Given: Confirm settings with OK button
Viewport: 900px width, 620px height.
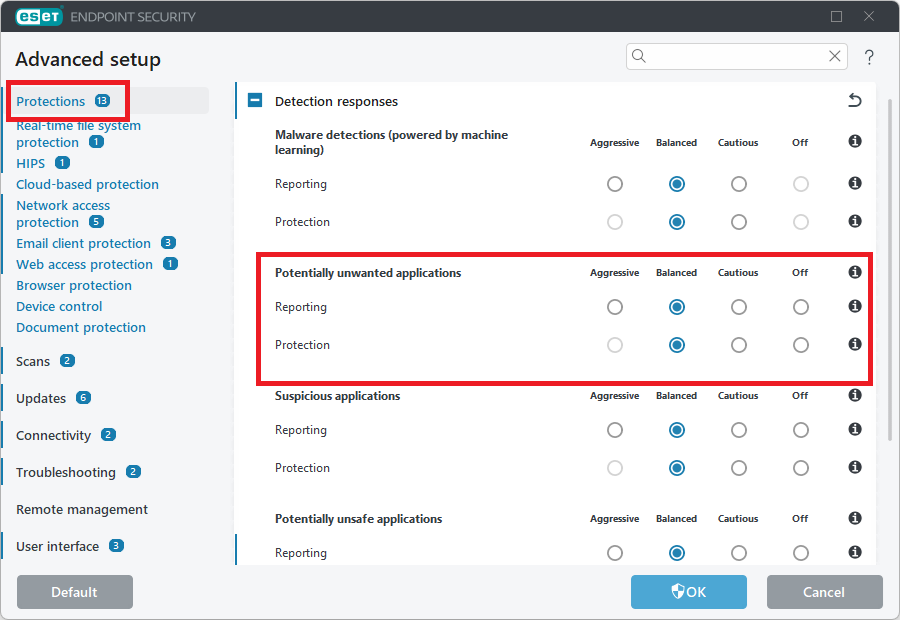Looking at the screenshot, I should [689, 592].
